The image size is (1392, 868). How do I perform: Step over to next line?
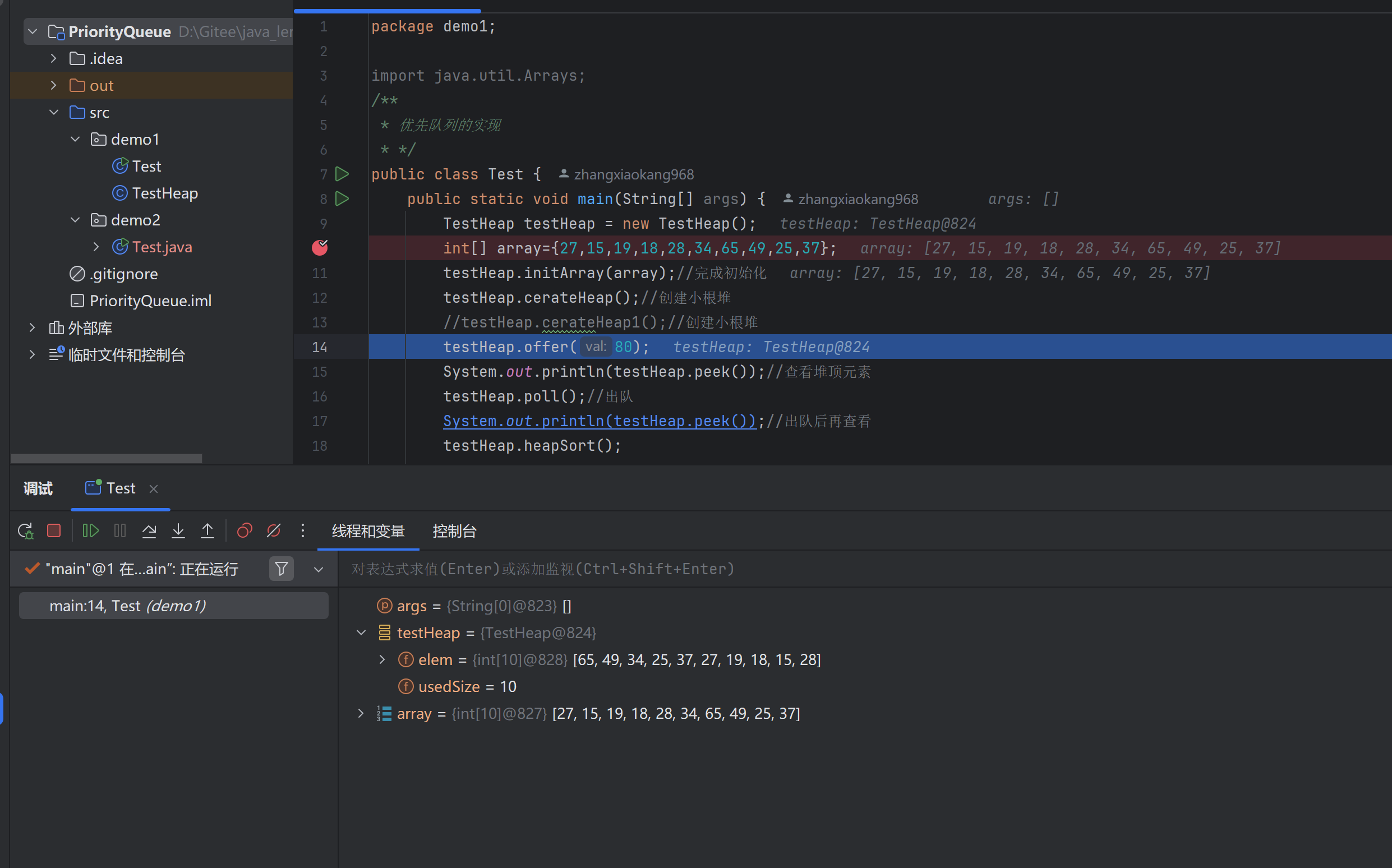tap(149, 530)
